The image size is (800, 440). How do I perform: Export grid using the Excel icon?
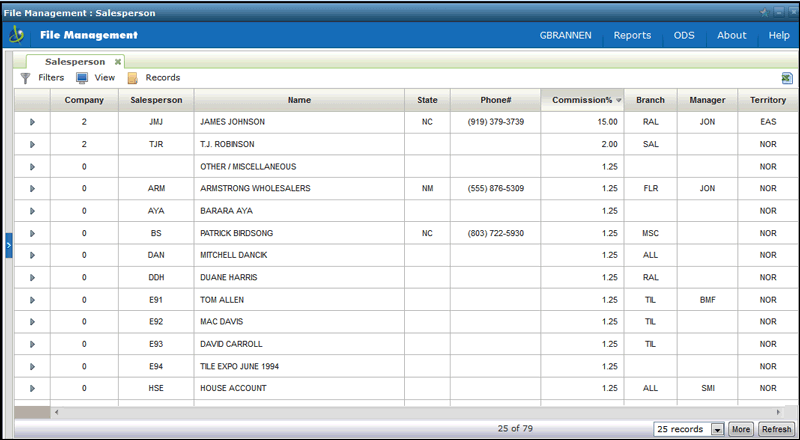(x=786, y=78)
